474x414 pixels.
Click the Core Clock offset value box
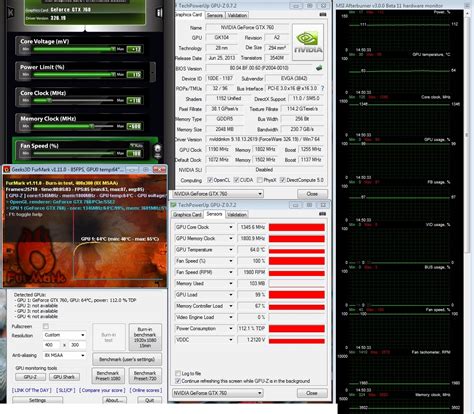pos(134,100)
